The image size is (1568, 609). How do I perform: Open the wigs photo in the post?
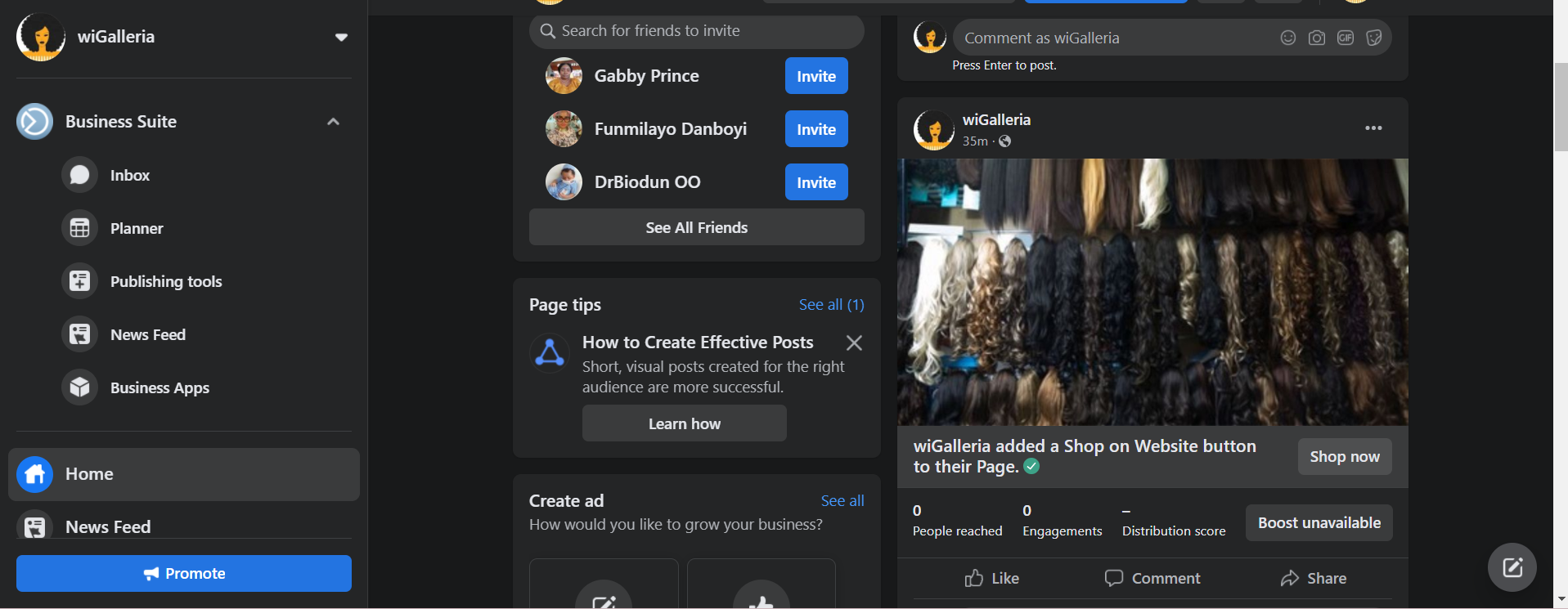(x=1152, y=292)
